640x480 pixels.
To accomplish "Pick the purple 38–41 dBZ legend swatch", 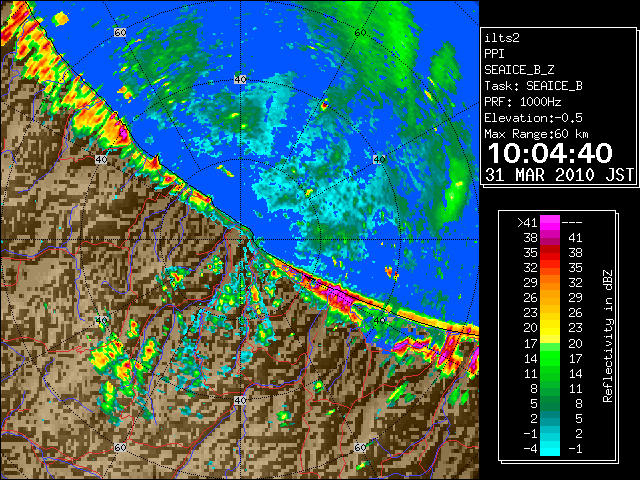I will [x=550, y=238].
